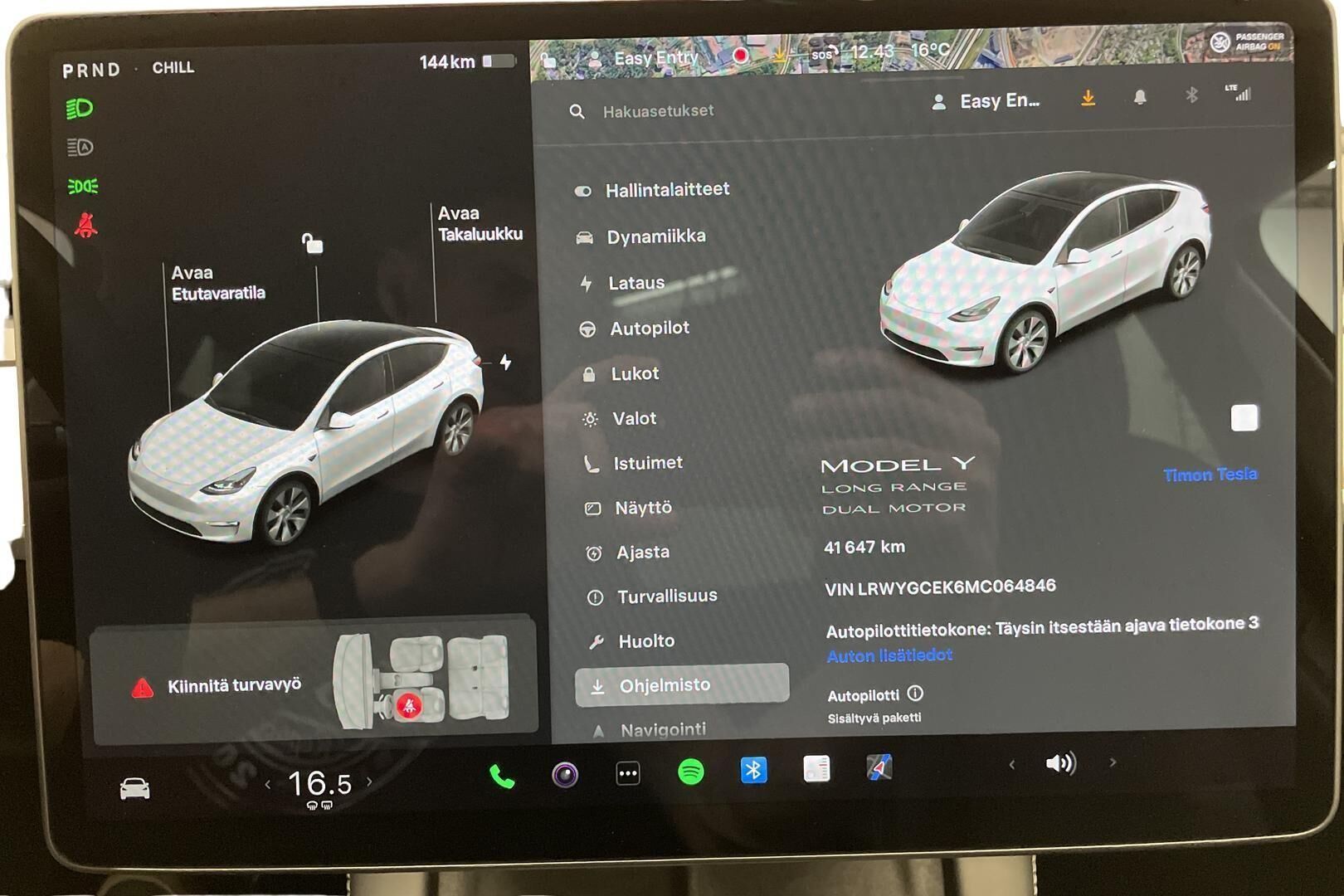Tap the Autopilotti info circle icon

point(915,693)
